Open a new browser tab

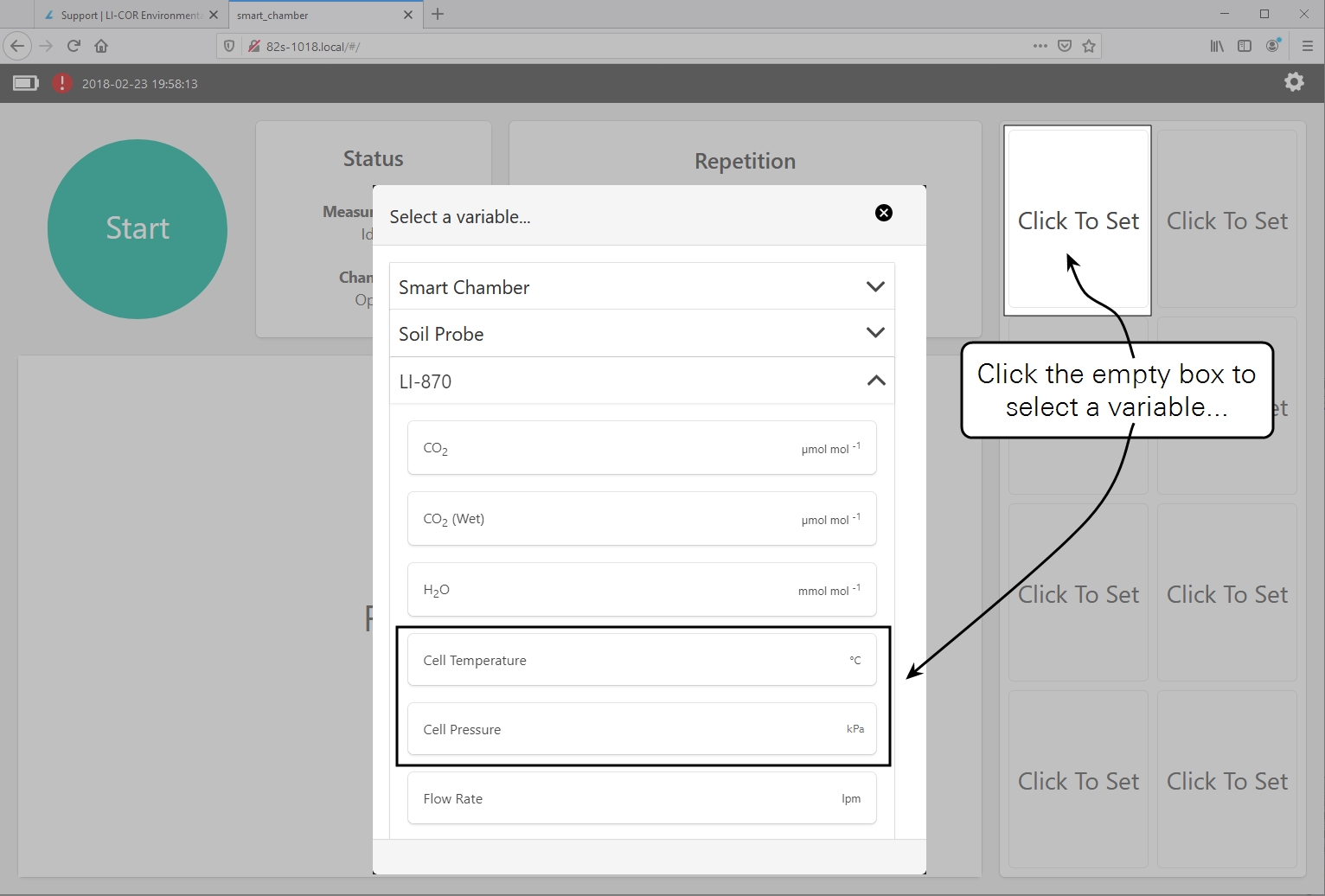point(438,14)
